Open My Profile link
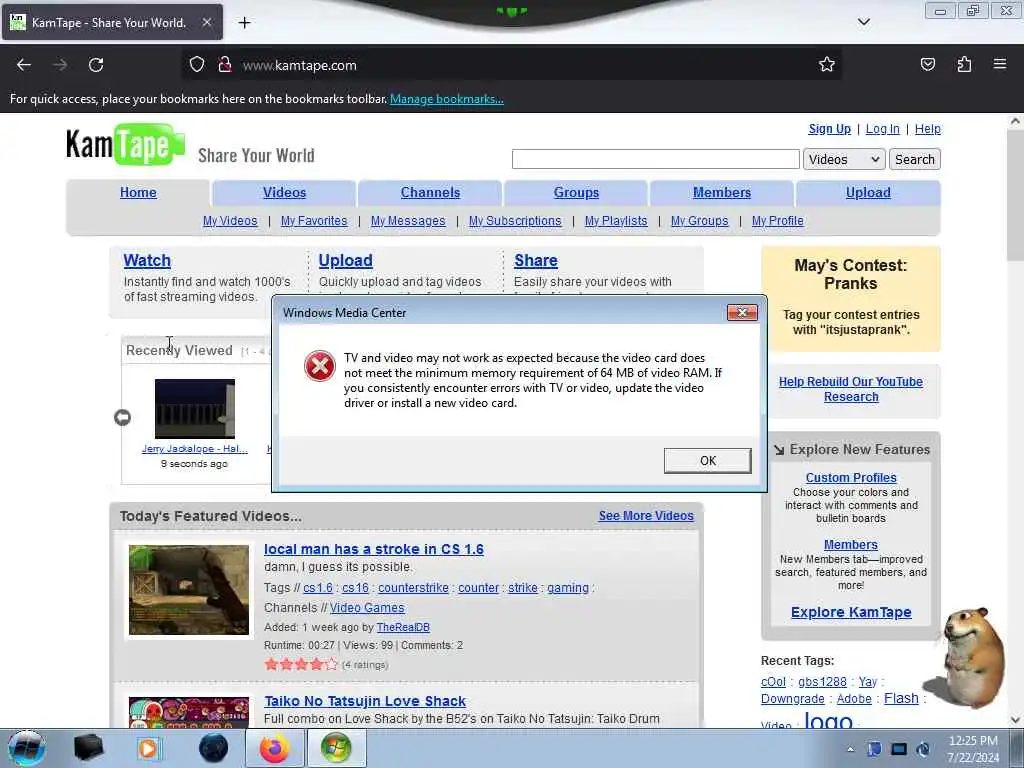The width and height of the screenshot is (1024, 768). [x=778, y=221]
